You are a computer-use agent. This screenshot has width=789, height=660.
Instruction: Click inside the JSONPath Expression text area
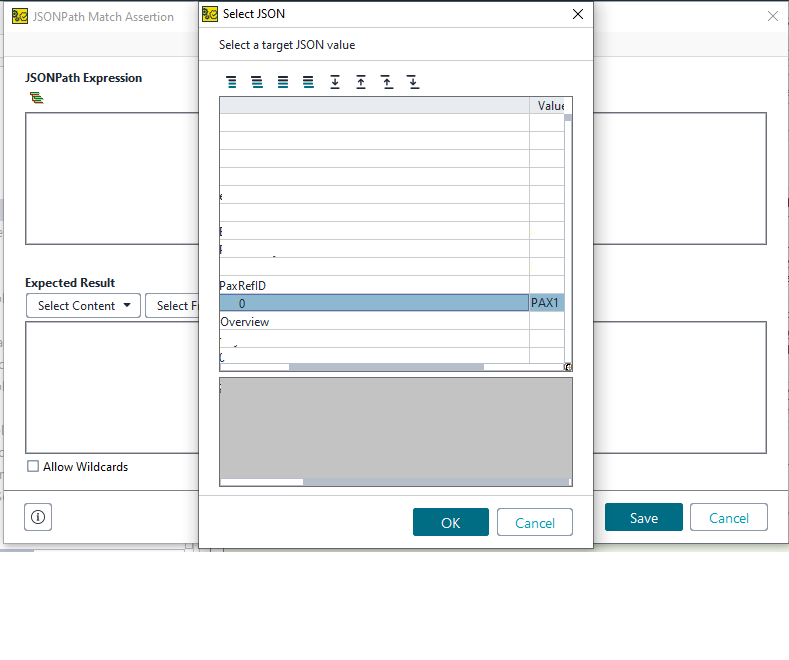pyautogui.click(x=112, y=179)
